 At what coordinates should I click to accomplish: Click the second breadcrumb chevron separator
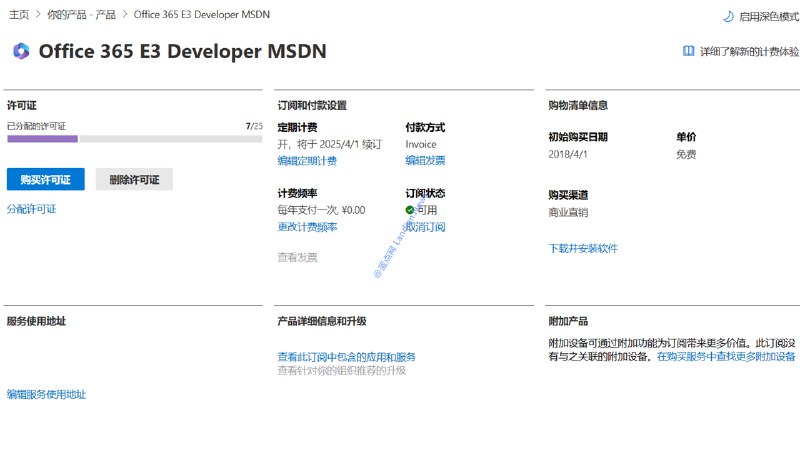coord(125,15)
